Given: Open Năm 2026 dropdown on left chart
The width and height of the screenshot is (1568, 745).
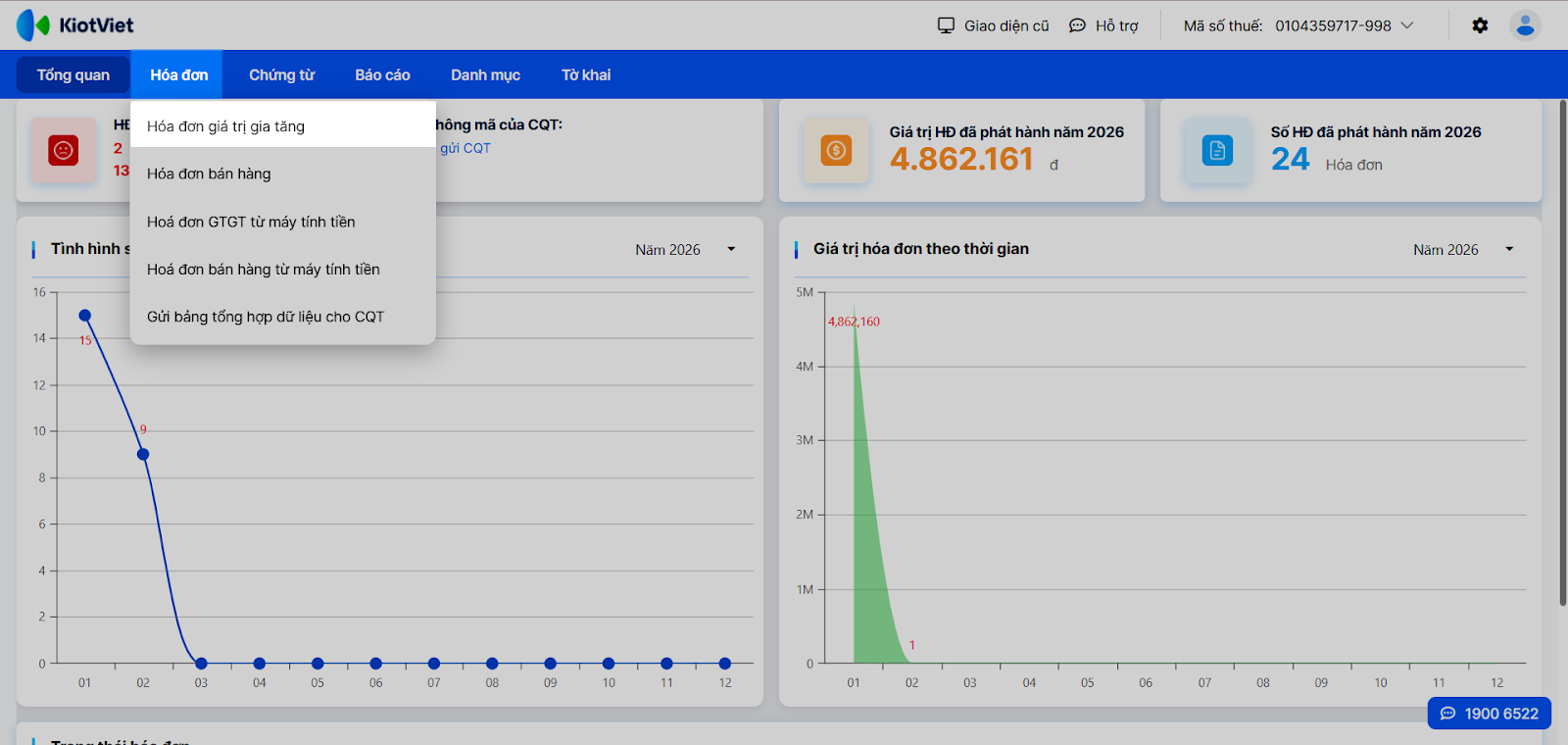Looking at the screenshot, I should (x=731, y=249).
